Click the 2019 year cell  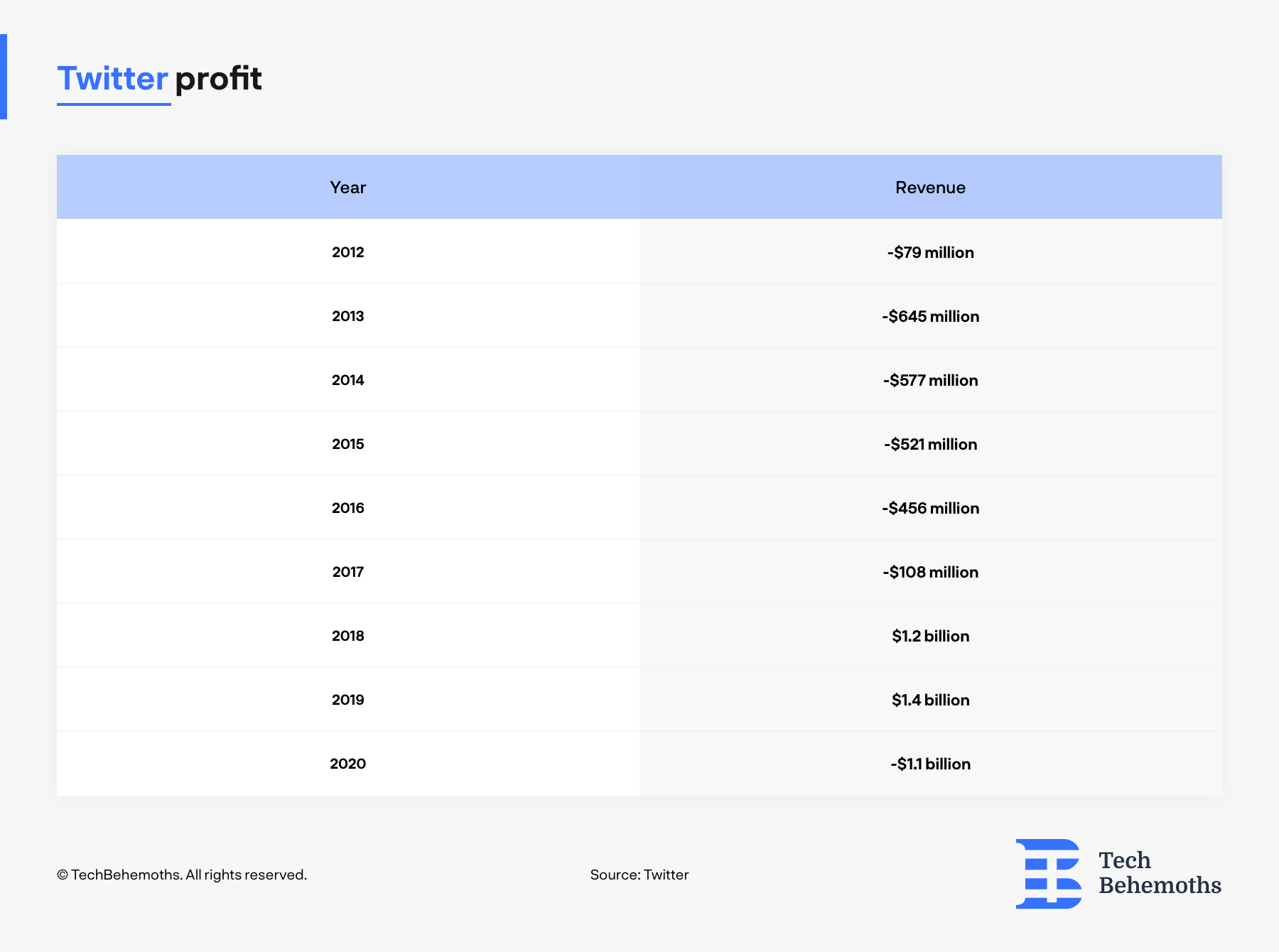(348, 700)
